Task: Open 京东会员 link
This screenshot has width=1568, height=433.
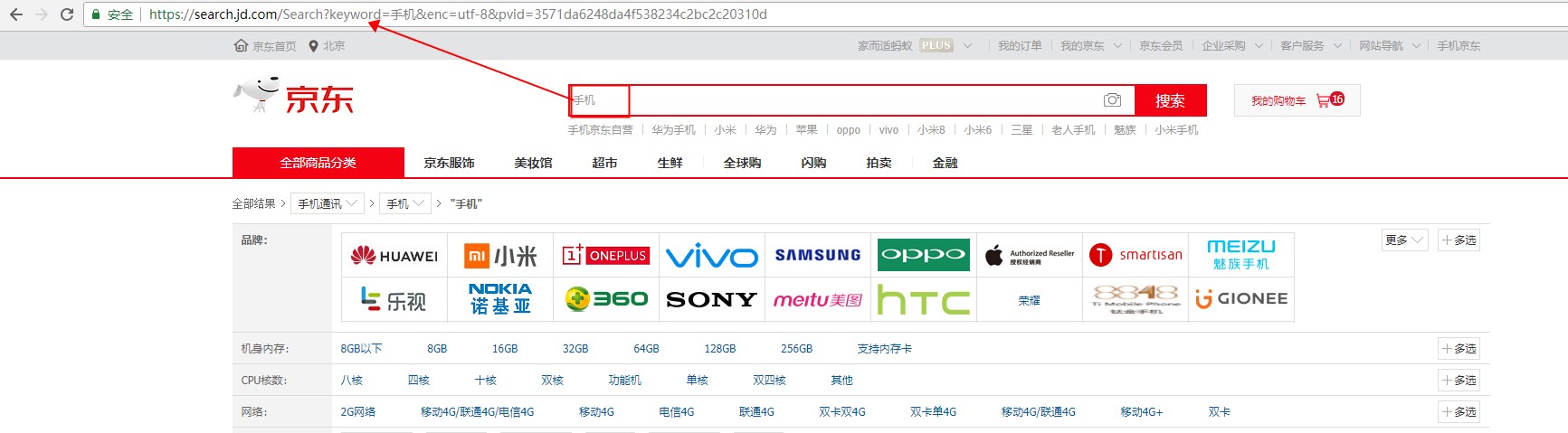Action: [x=1161, y=45]
